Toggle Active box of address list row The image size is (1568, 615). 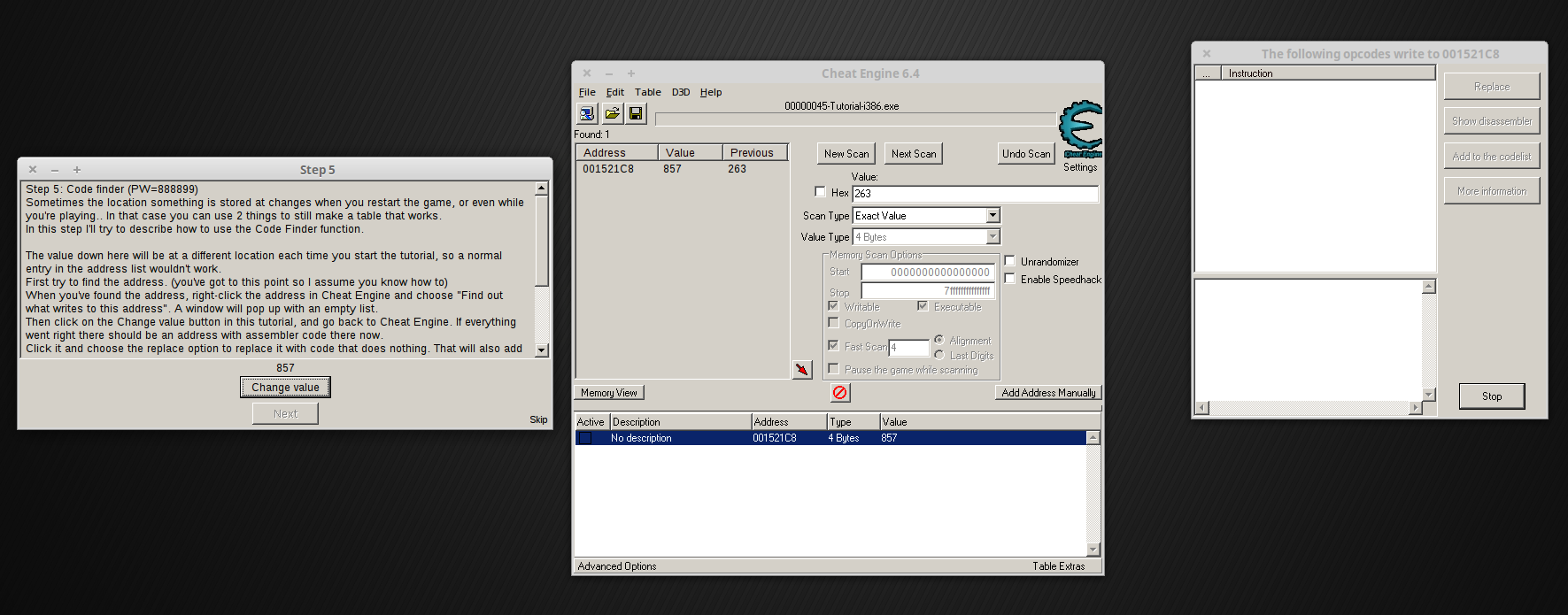pyautogui.click(x=585, y=438)
